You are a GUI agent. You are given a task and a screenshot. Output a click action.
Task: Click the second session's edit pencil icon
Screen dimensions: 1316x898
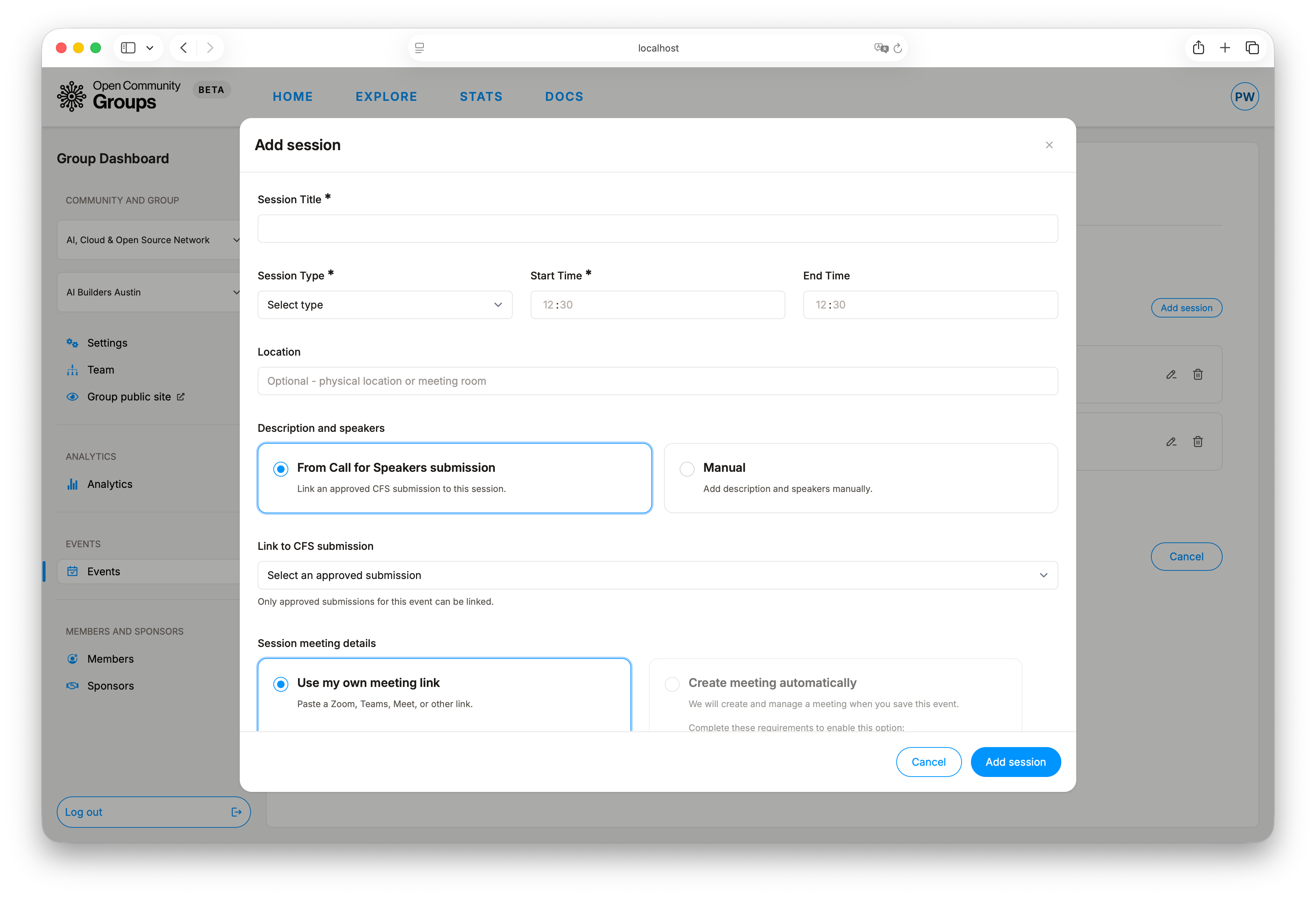pyautogui.click(x=1171, y=442)
